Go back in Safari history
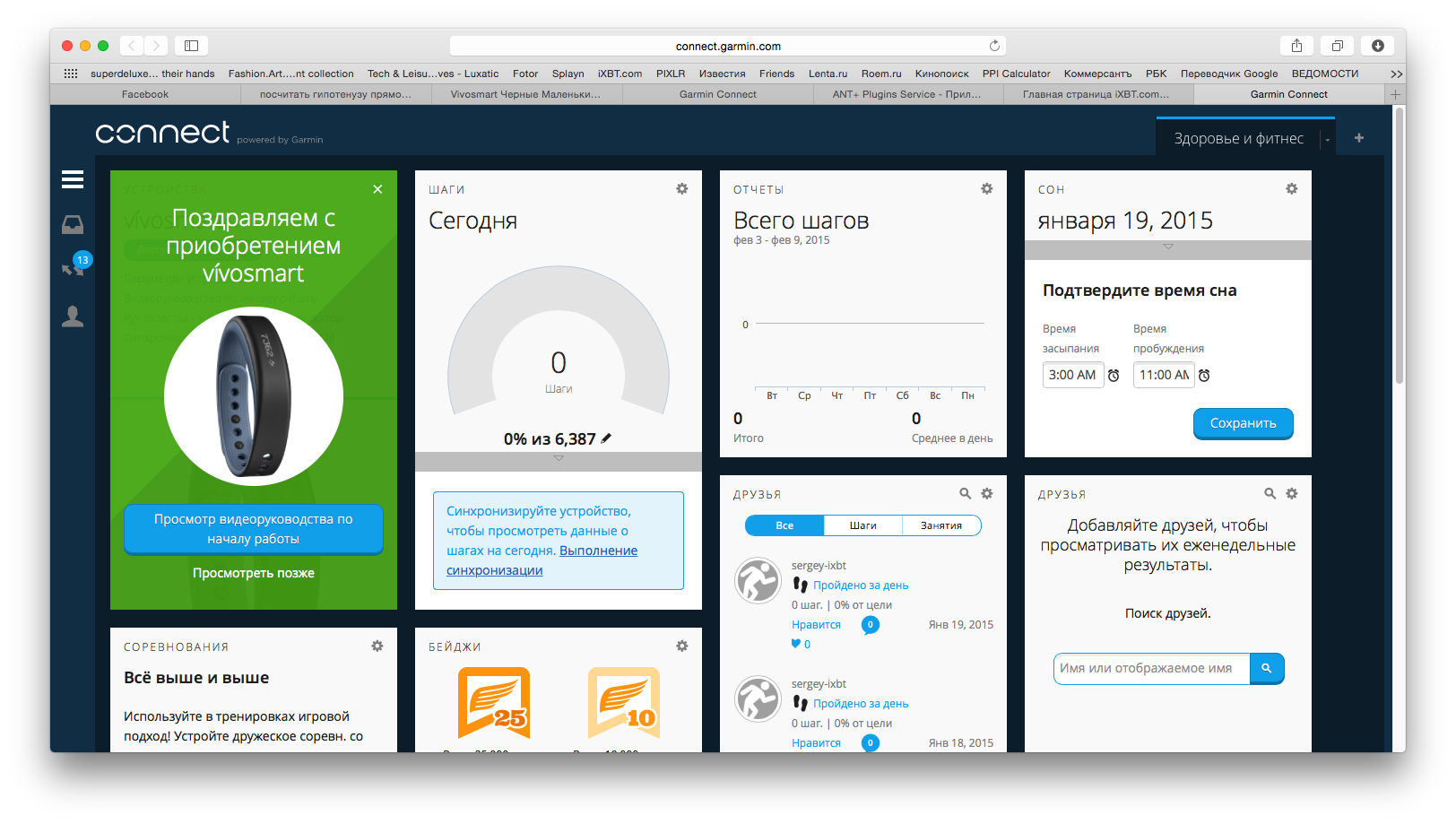Screen dimensions: 1456x824 tap(132, 46)
